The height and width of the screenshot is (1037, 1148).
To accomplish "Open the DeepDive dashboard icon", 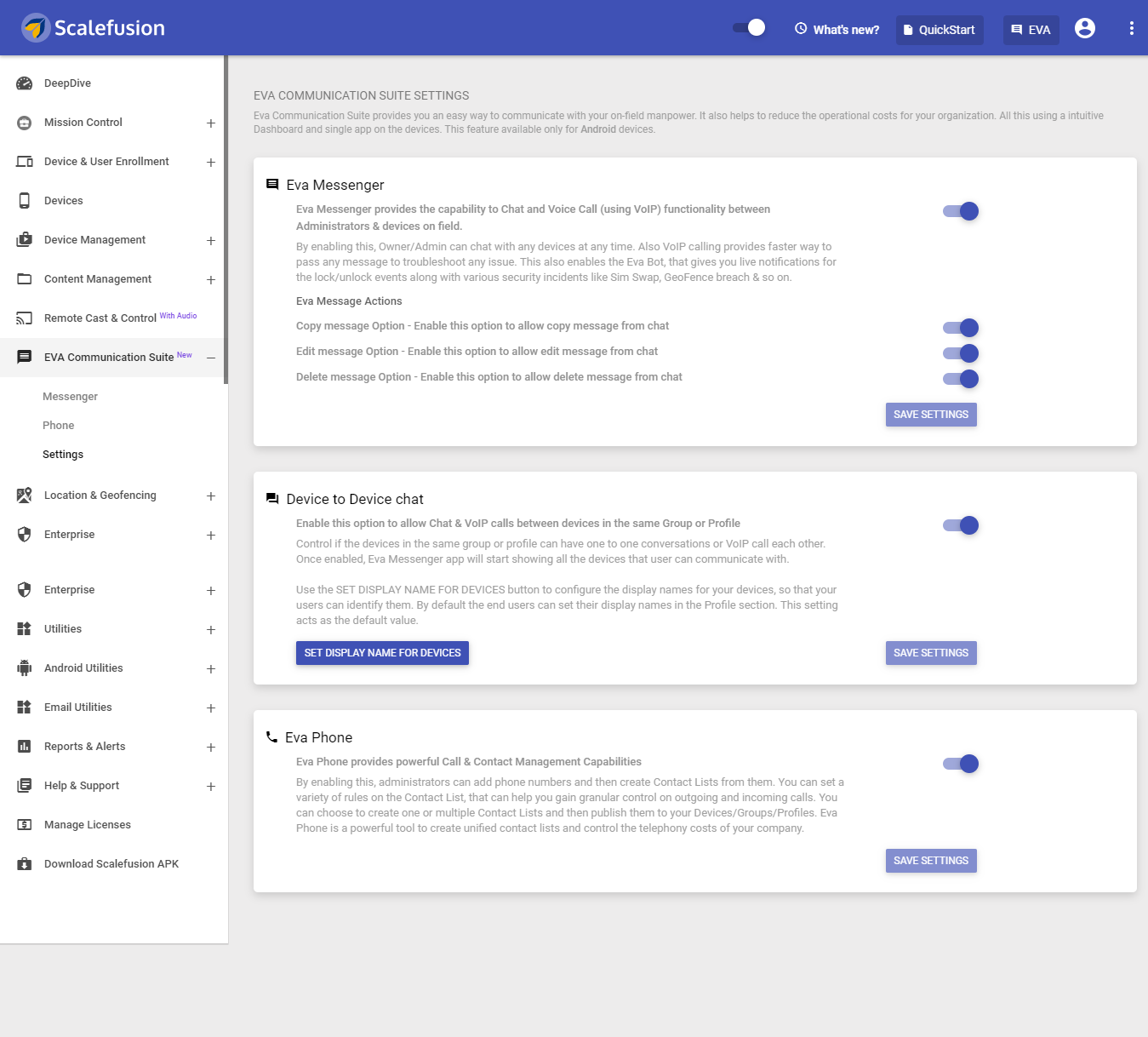I will 25,83.
